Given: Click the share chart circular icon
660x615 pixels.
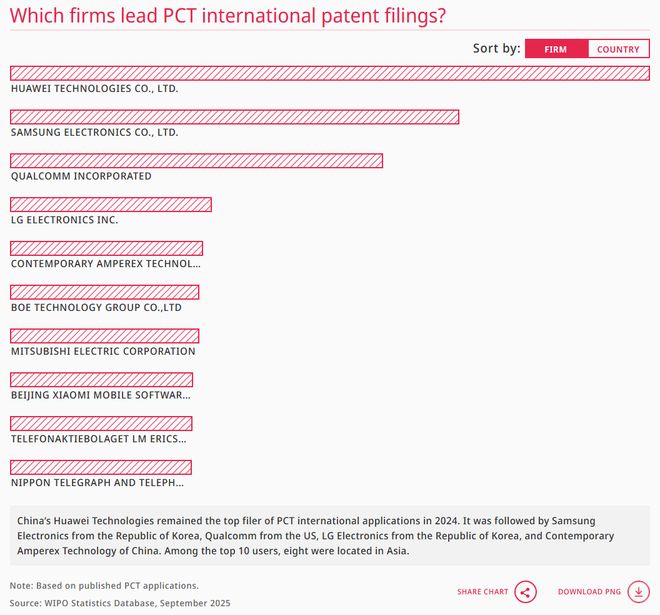Looking at the screenshot, I should click(x=526, y=592).
